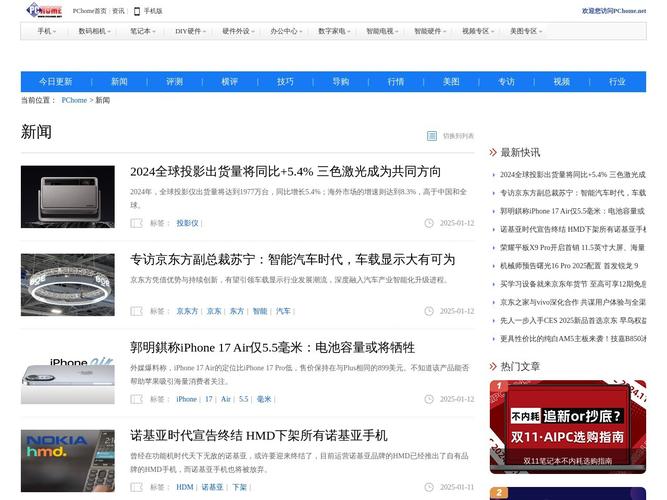Viewport: 667px width, 500px height.
Task: Click the 热门文章 chevron icon
Action: pos(493,366)
